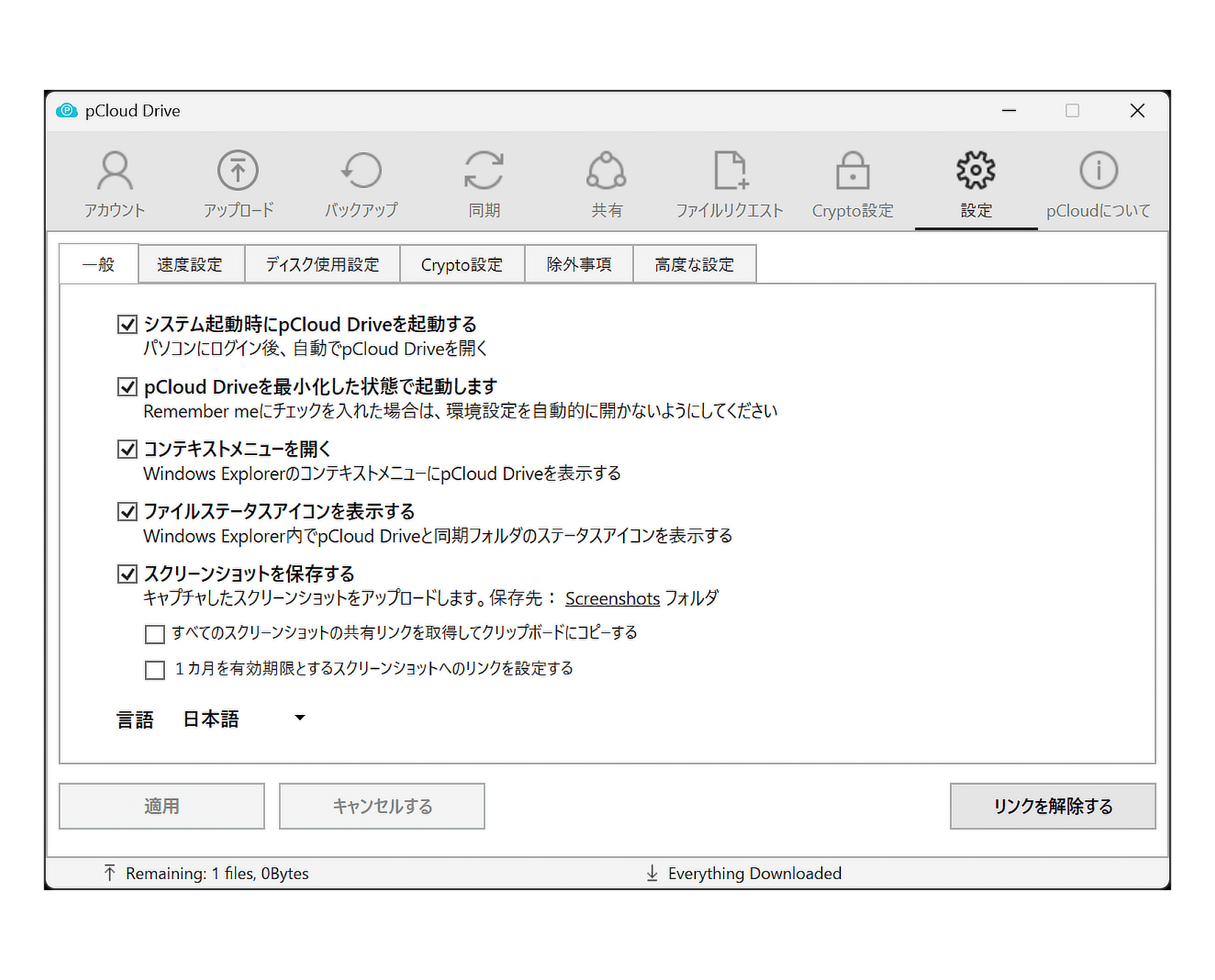Click the 言語 label
Image resolution: width=1215 pixels, height=980 pixels.
click(135, 719)
